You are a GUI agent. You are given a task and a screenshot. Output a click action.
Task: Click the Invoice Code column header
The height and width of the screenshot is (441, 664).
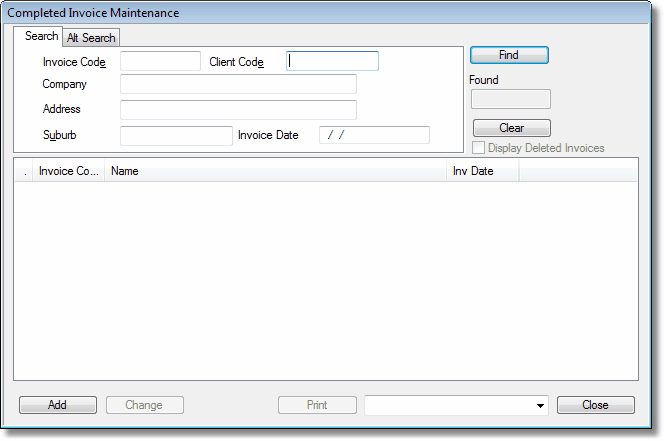point(69,171)
